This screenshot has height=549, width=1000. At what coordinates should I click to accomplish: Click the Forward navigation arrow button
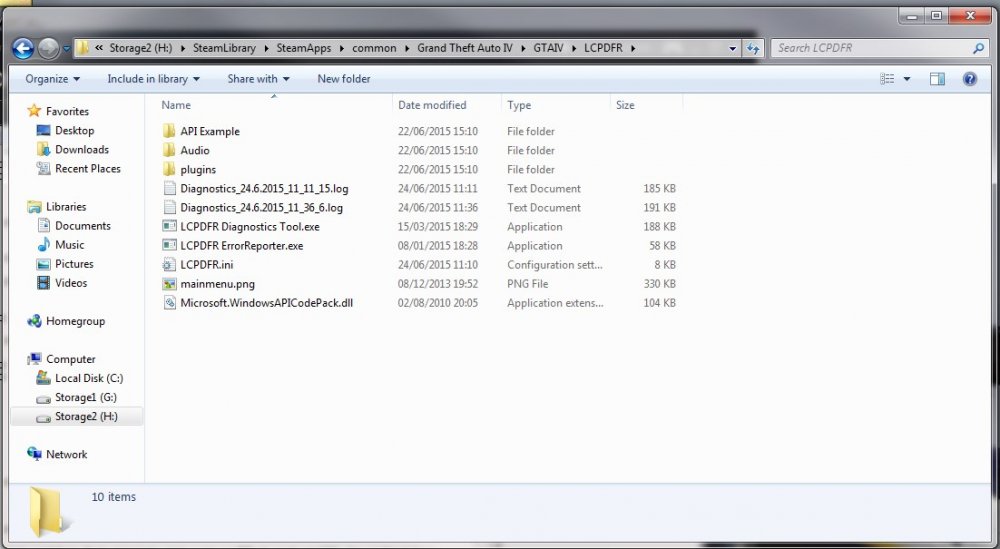48,48
